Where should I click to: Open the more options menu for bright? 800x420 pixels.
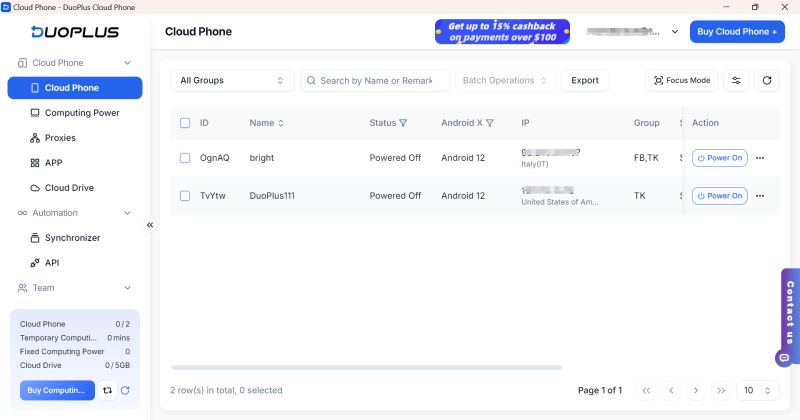pyautogui.click(x=760, y=158)
